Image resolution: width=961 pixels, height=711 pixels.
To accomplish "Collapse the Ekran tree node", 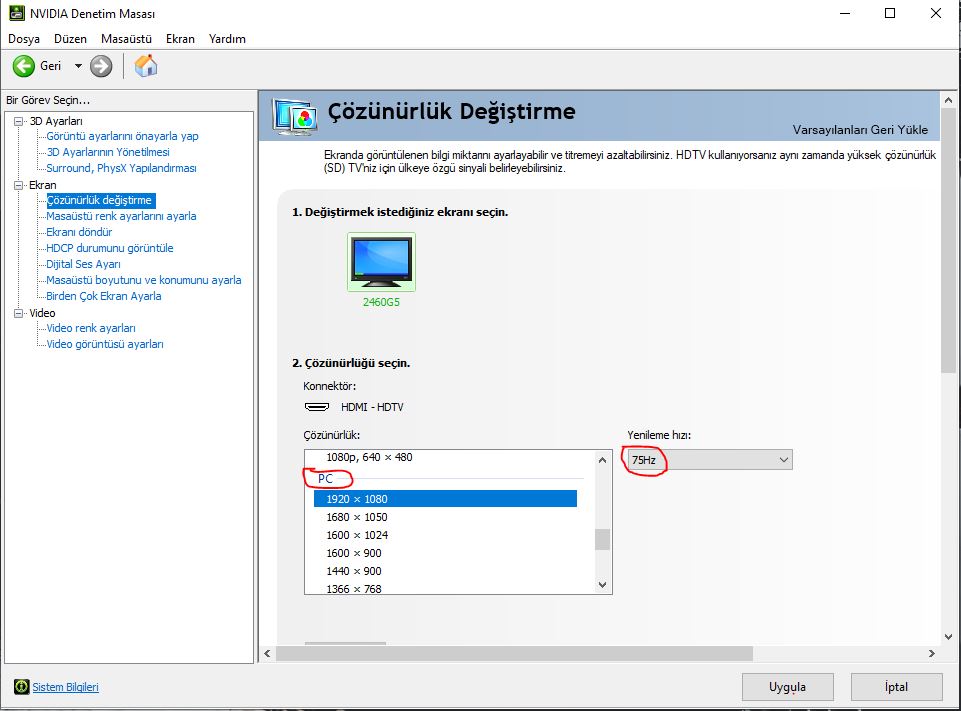I will click(19, 185).
